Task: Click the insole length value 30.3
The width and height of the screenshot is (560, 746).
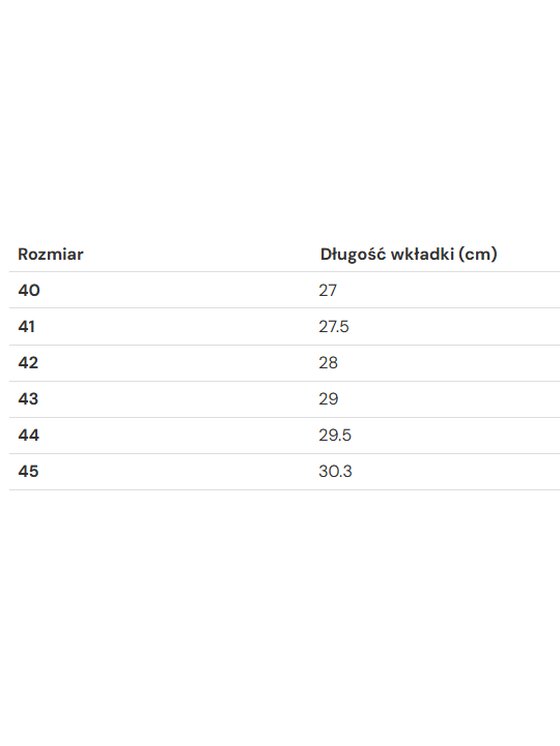Action: click(x=335, y=471)
